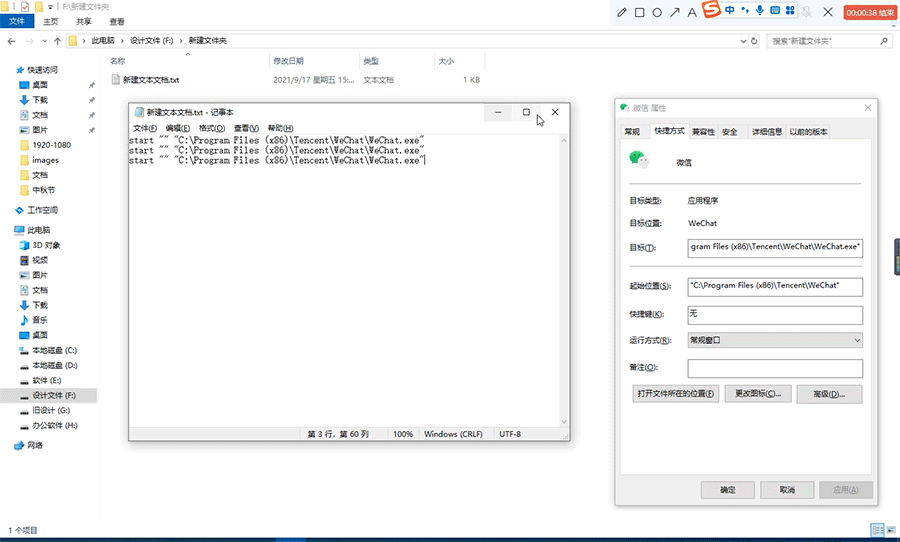
Task: Select the text annotation tool
Action: (x=692, y=13)
